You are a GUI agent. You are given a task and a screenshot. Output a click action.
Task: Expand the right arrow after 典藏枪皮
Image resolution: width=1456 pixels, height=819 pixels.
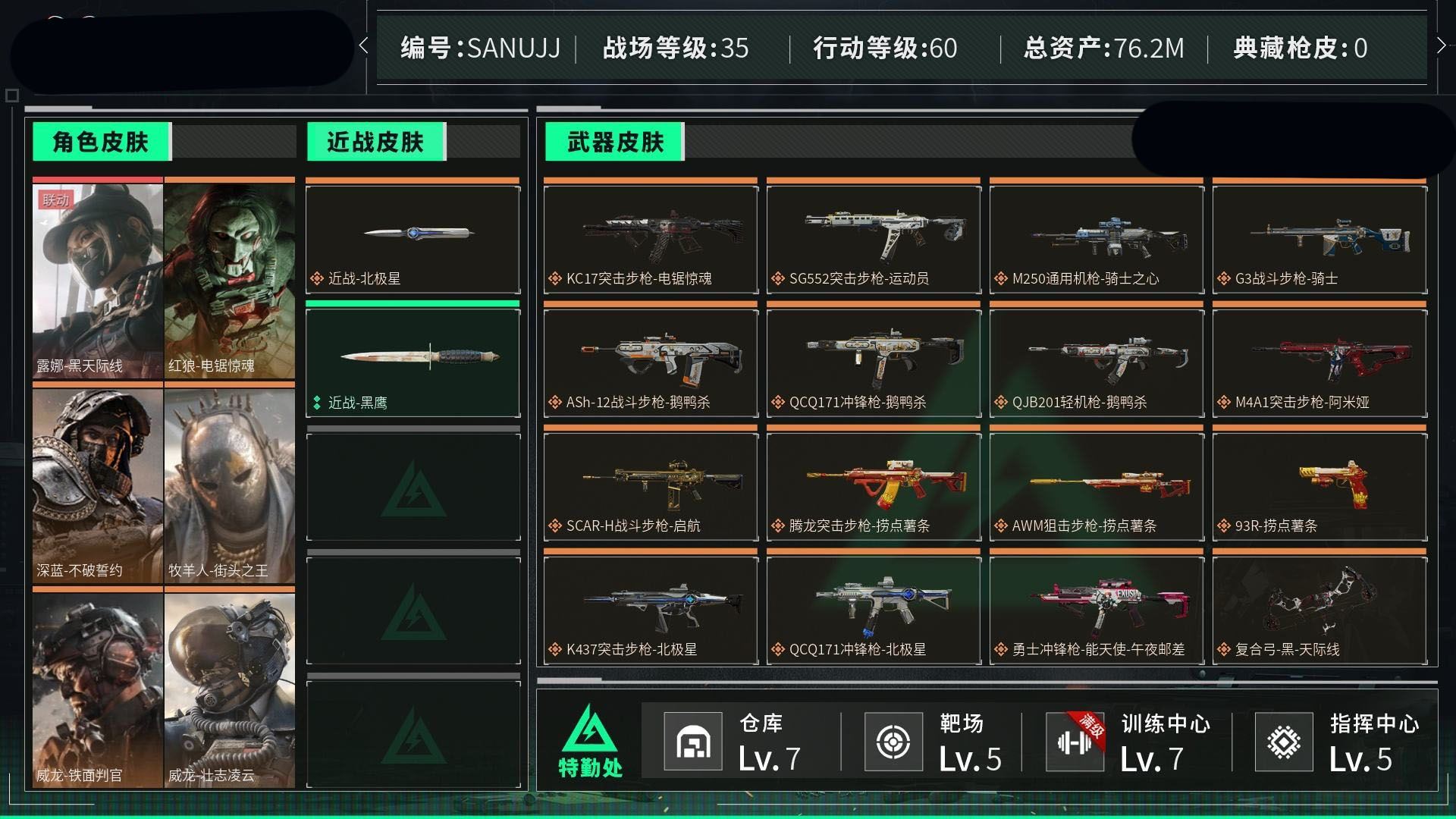click(x=1441, y=46)
